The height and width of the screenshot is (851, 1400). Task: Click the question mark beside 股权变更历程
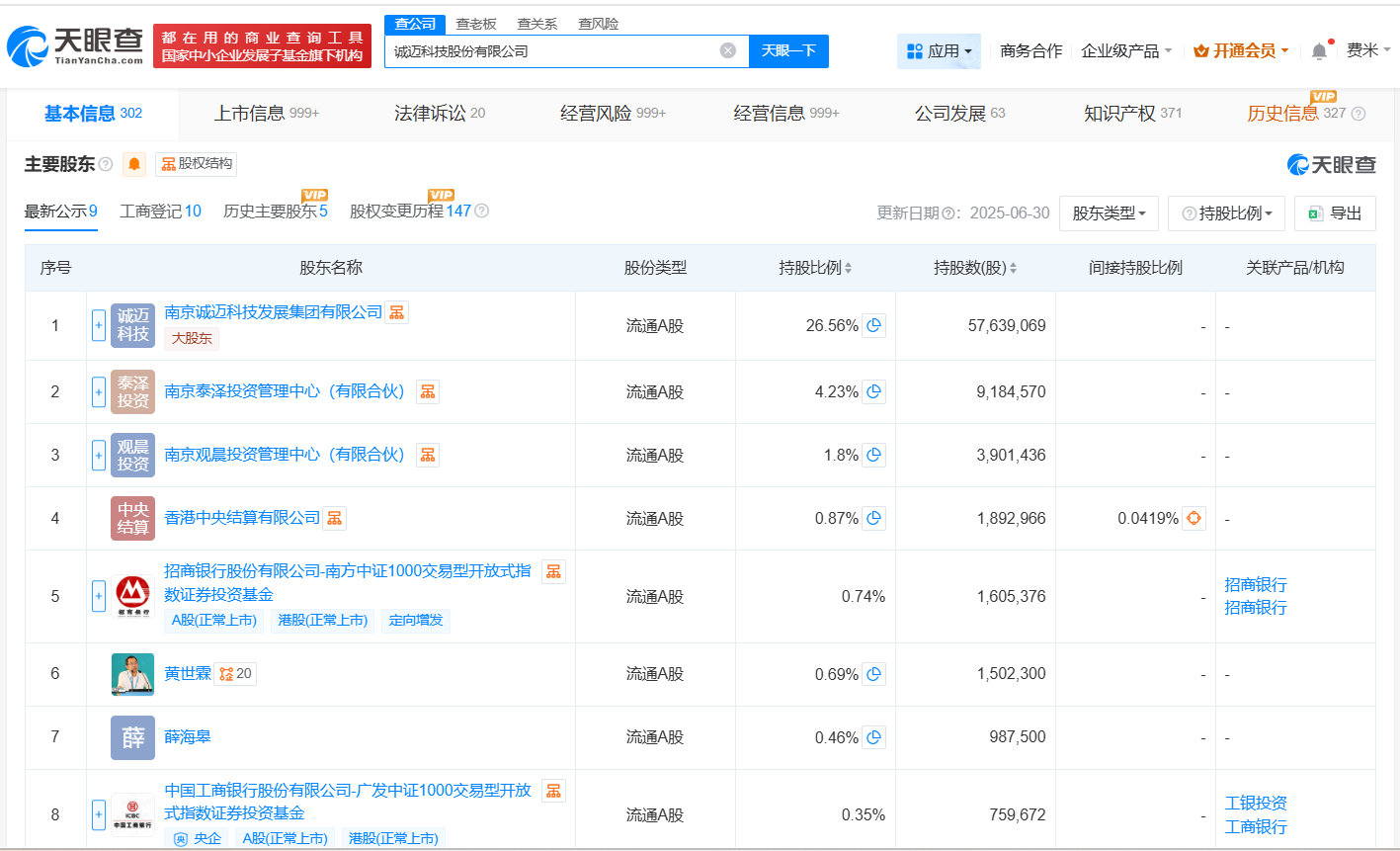481,211
